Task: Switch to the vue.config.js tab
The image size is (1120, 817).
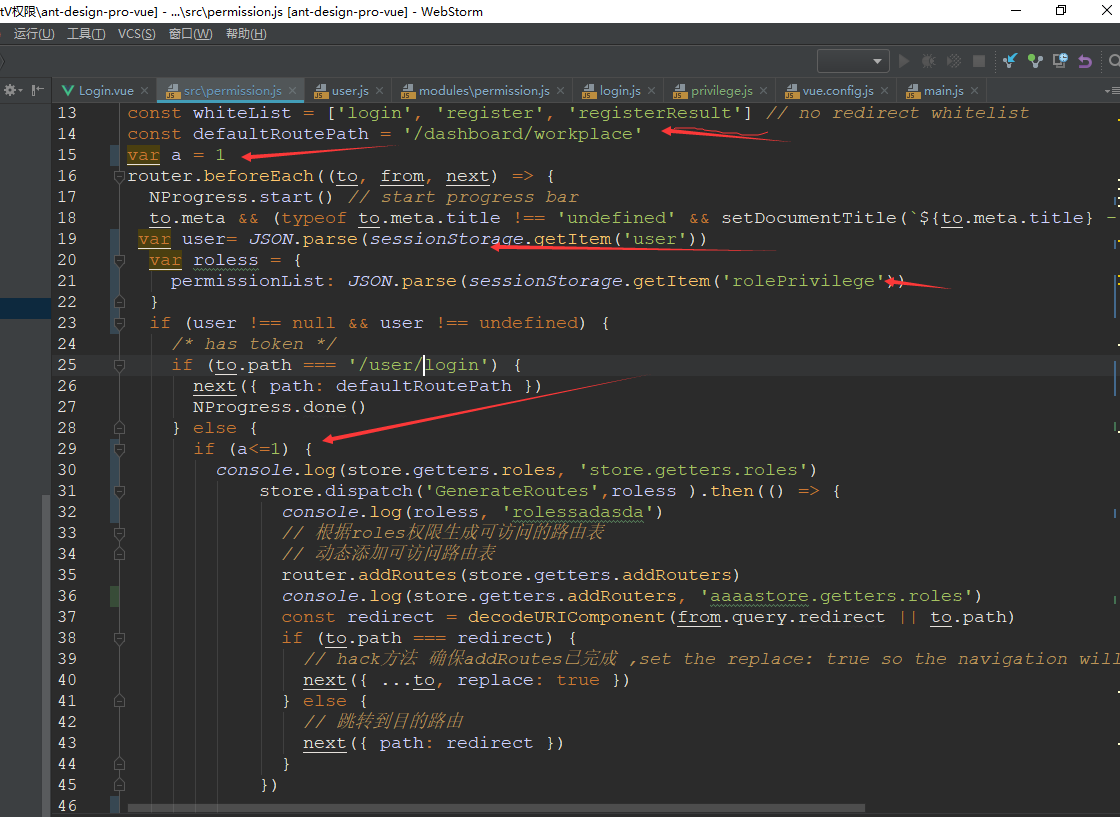Action: [837, 91]
